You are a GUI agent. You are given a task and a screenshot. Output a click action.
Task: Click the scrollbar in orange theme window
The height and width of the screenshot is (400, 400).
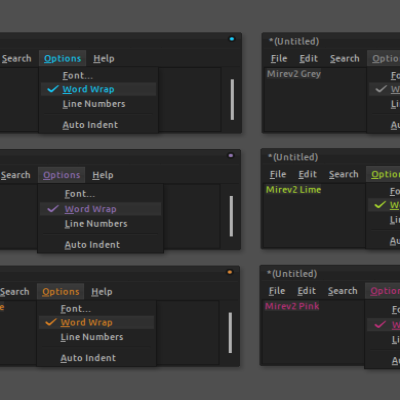(230, 332)
